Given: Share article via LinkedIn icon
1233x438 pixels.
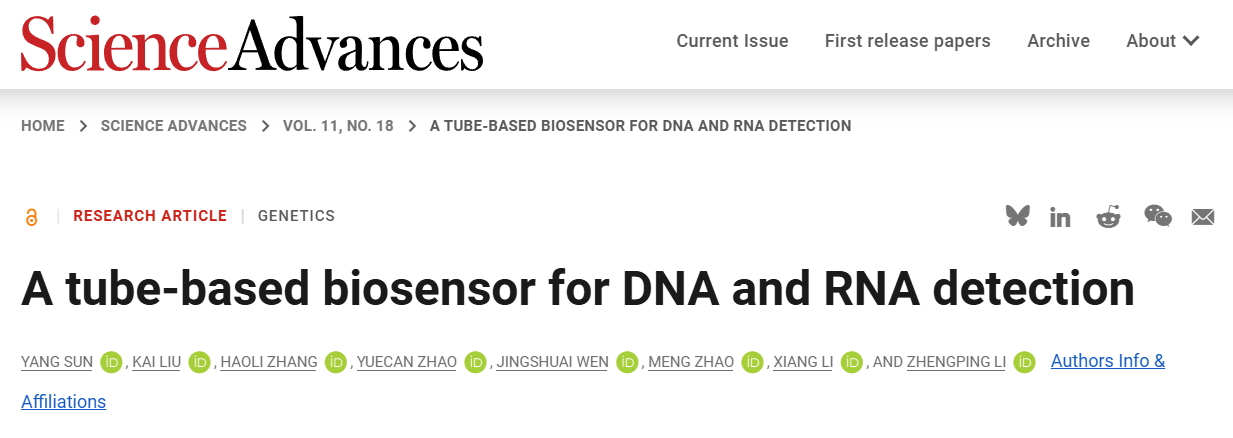Looking at the screenshot, I should point(1060,217).
